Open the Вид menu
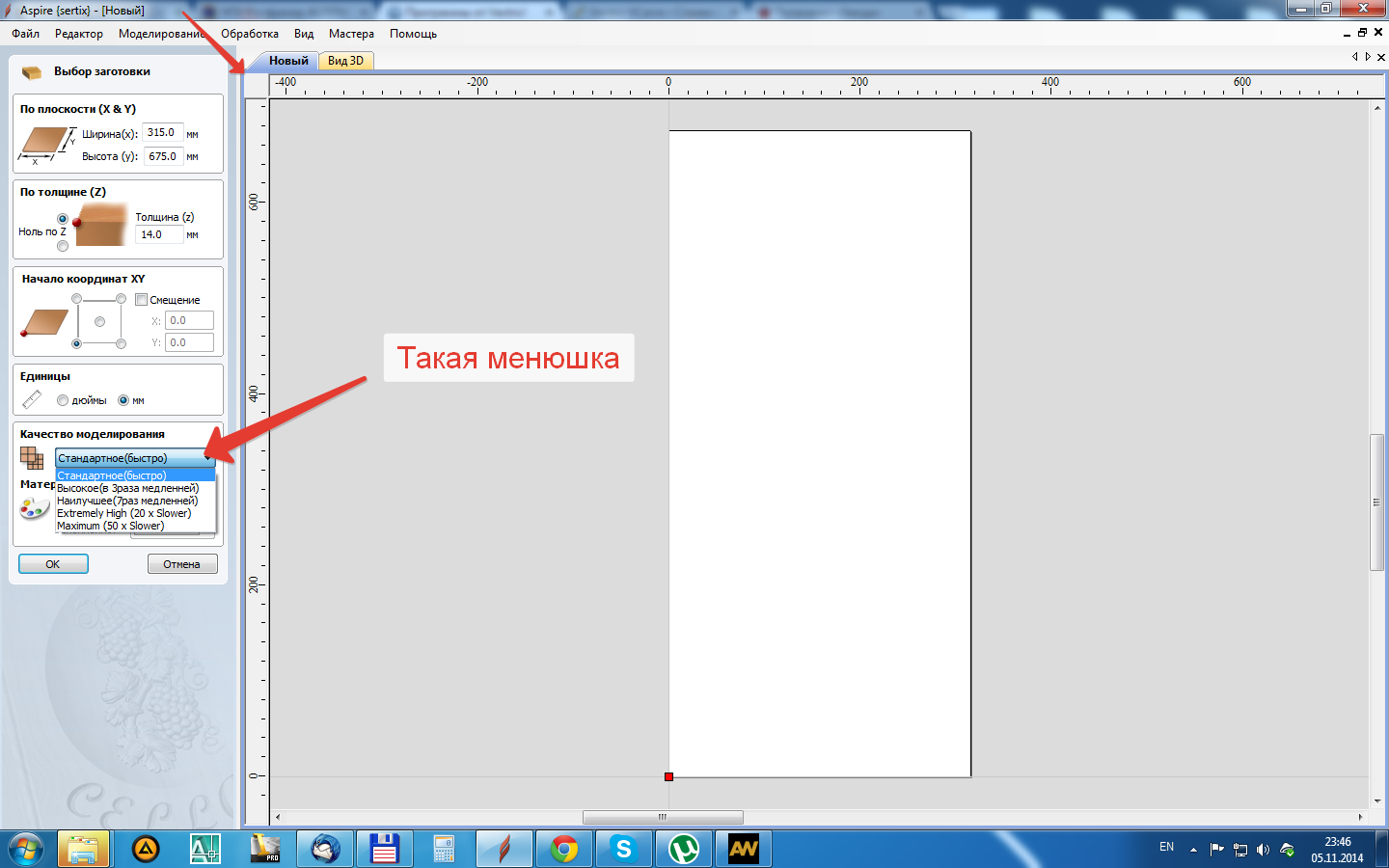 (x=304, y=34)
